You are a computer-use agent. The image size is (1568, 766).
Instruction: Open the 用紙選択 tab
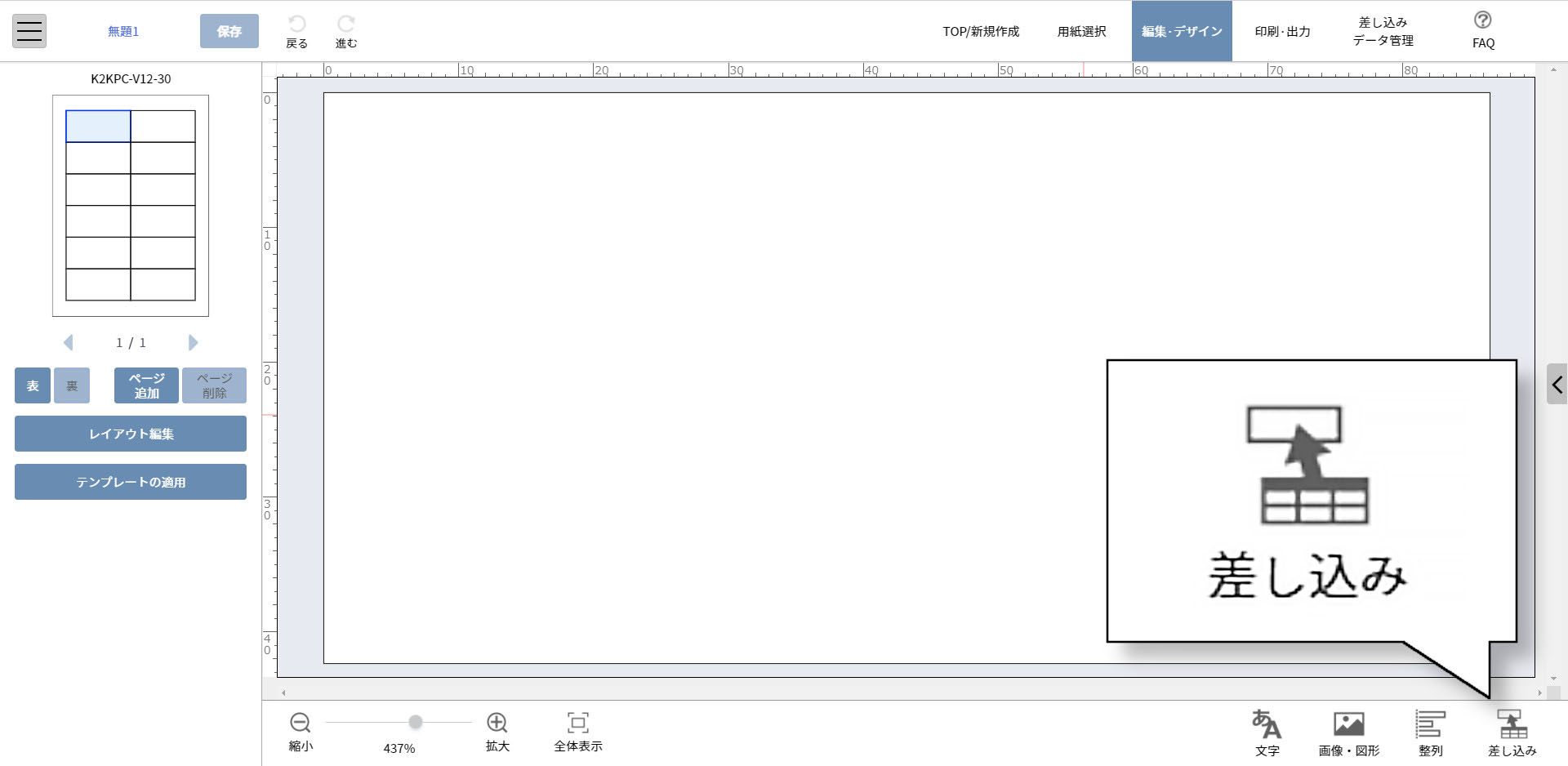1081,31
